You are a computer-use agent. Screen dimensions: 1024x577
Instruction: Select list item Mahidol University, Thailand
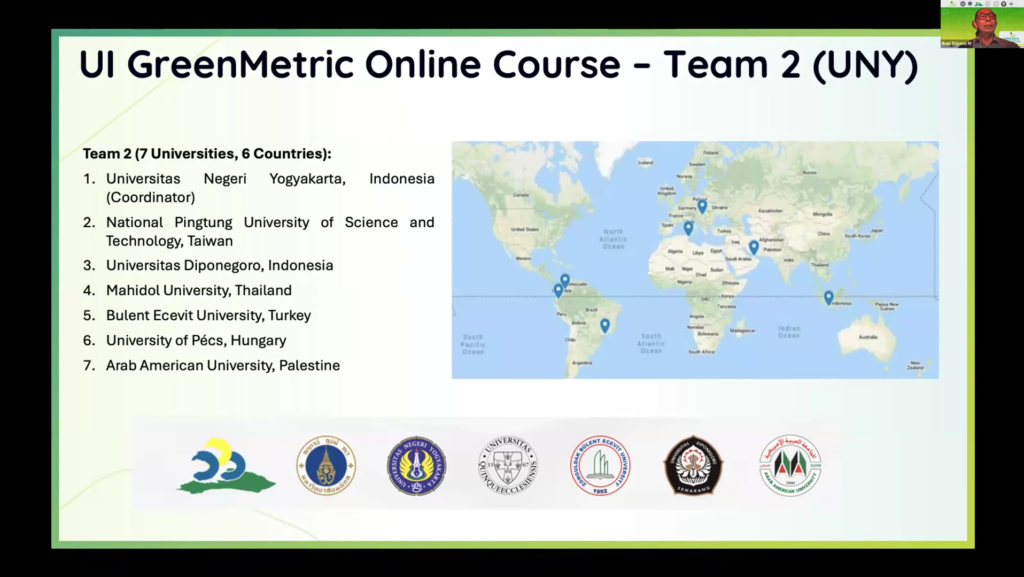click(198, 291)
